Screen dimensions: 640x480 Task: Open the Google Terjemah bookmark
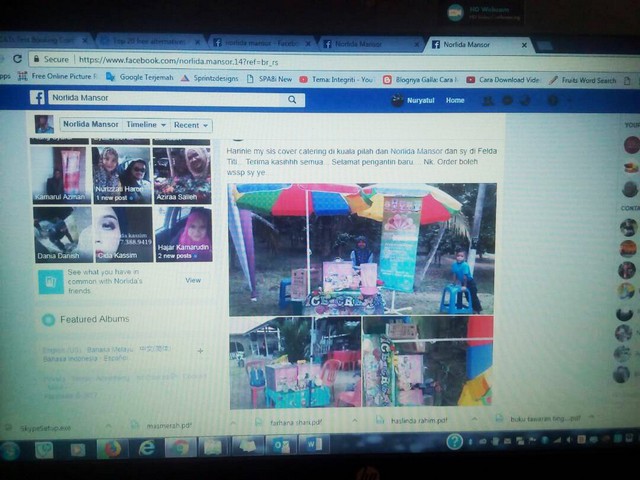146,78
